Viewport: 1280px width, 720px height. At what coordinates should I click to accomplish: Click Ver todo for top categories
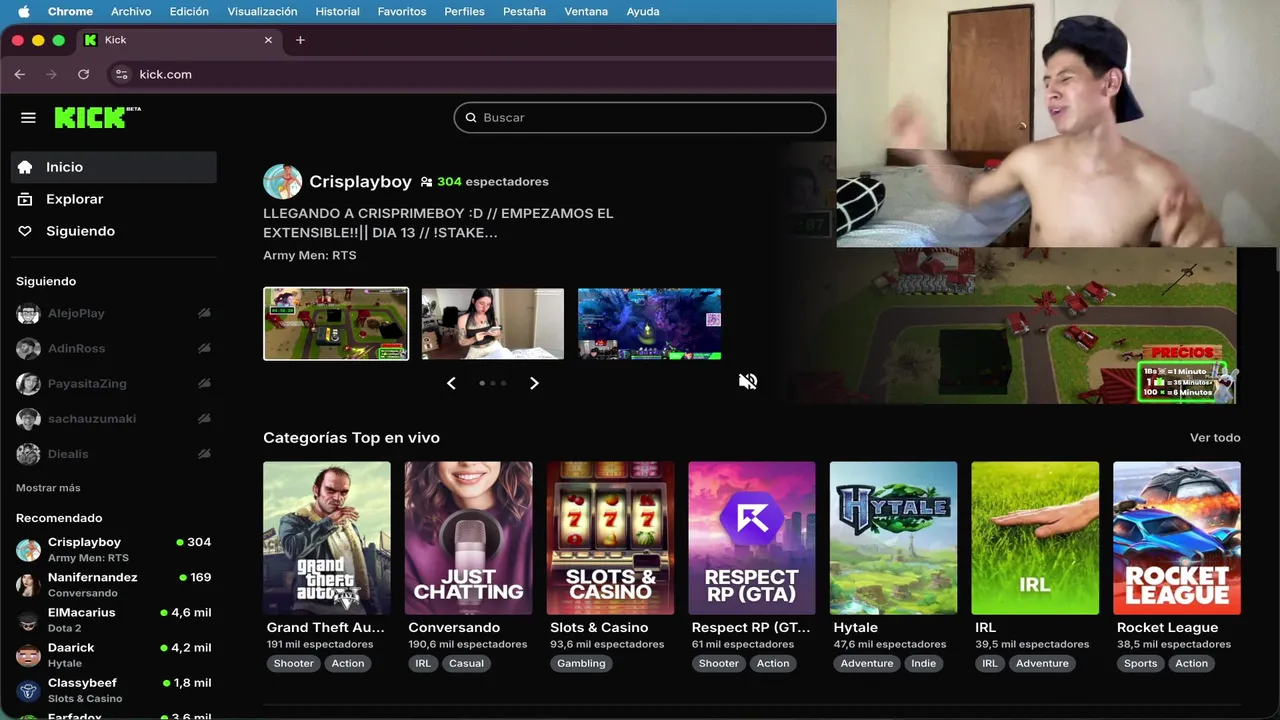tap(1215, 438)
